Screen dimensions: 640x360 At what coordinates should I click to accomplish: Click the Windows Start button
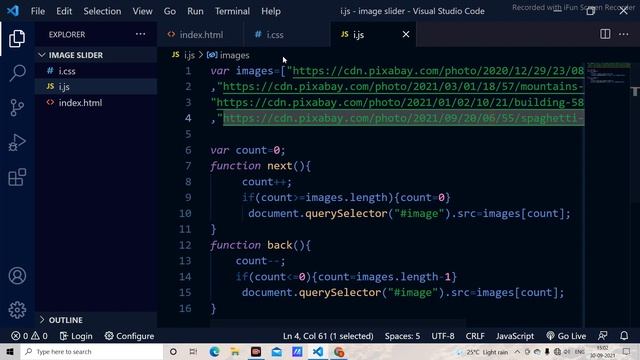tap(10, 352)
